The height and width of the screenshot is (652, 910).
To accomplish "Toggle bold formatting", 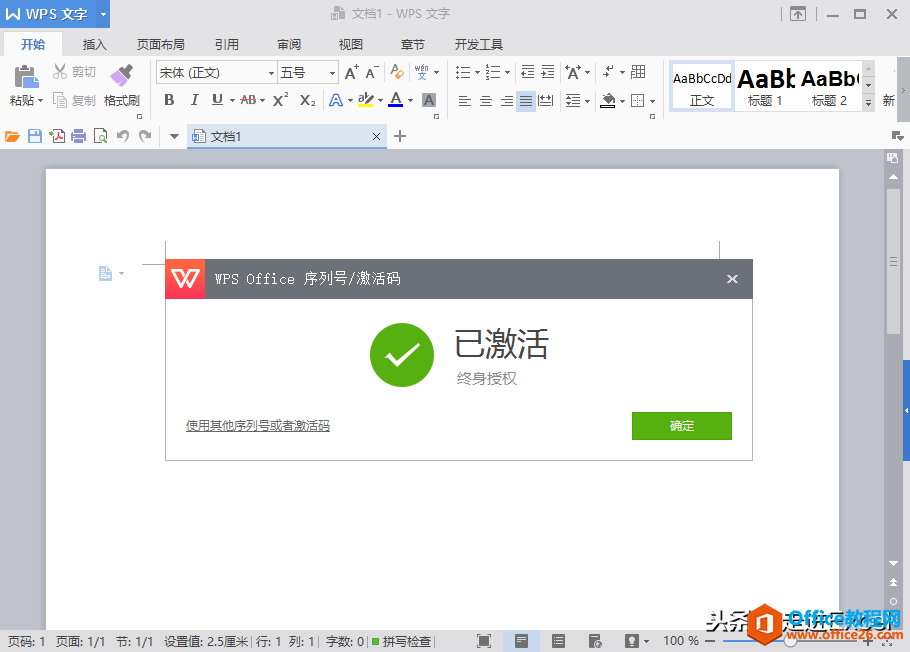I will click(x=169, y=100).
